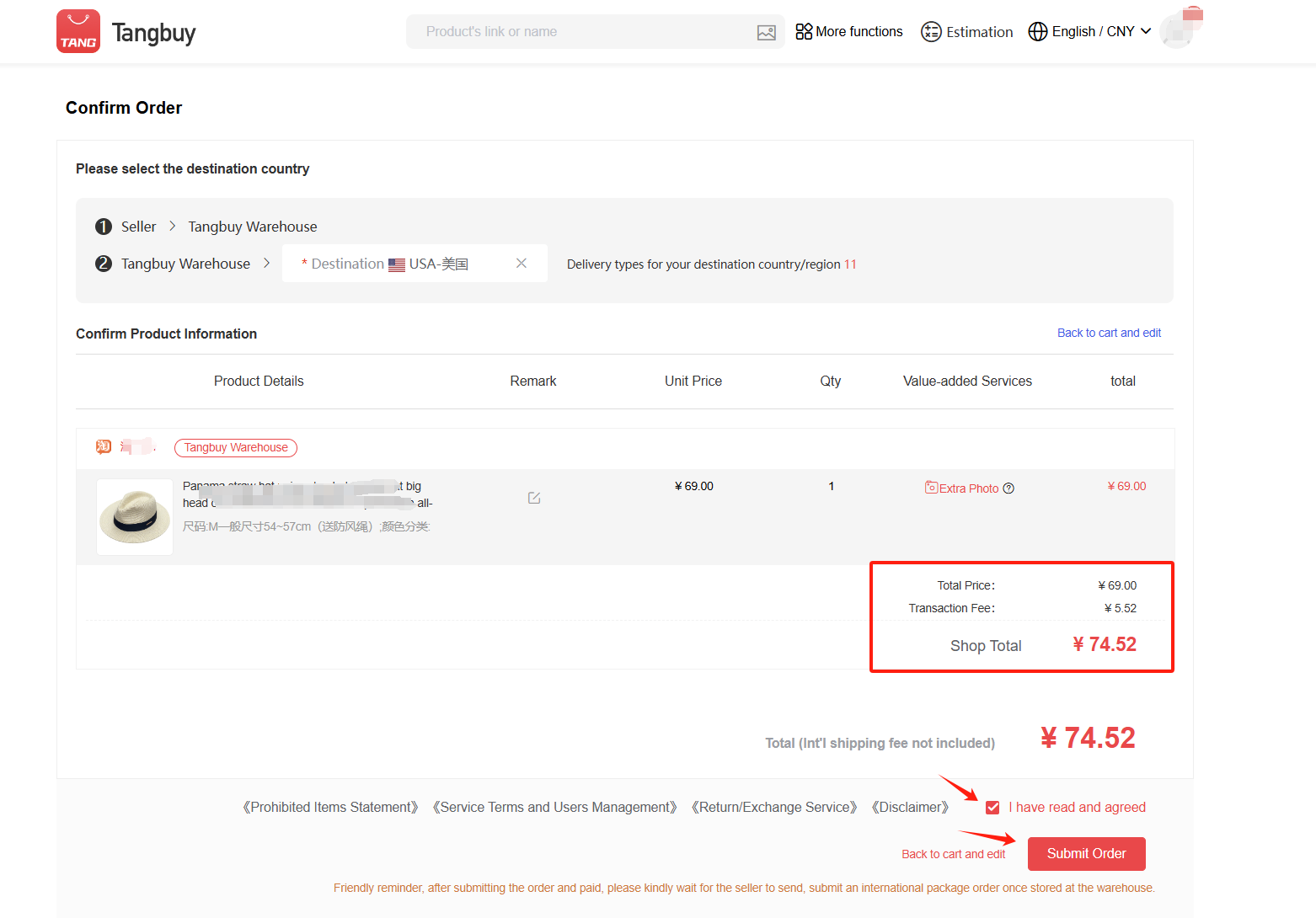
Task: View the Return/Exchange Service policy
Action: click(774, 807)
